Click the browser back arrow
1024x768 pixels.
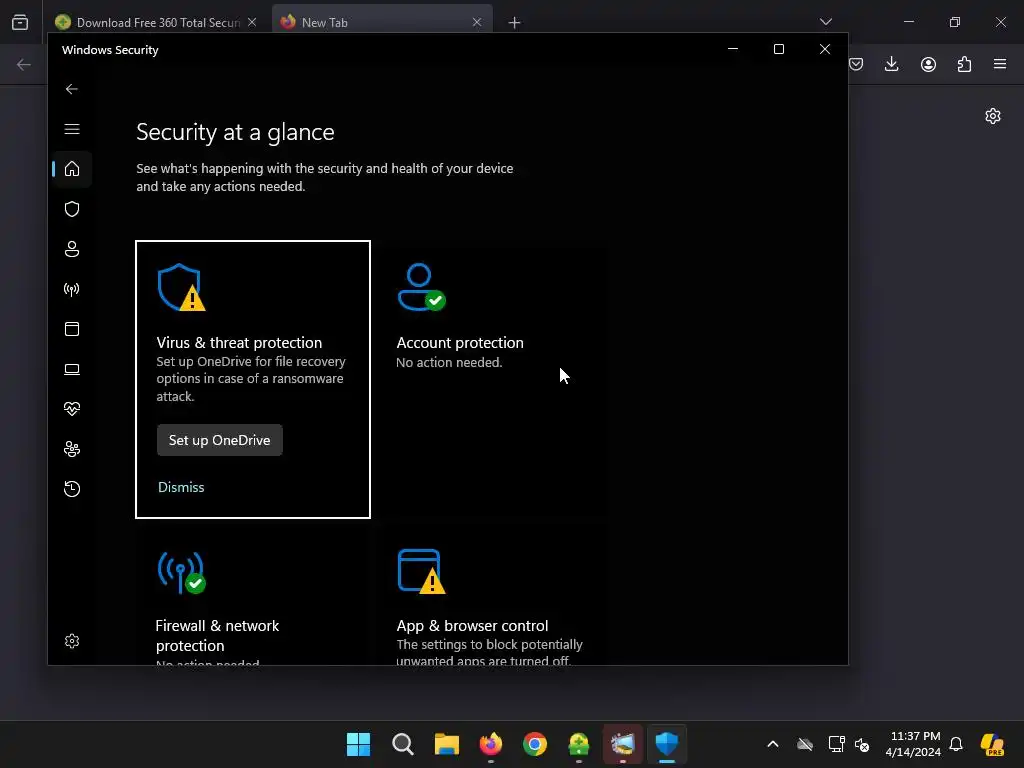click(24, 64)
